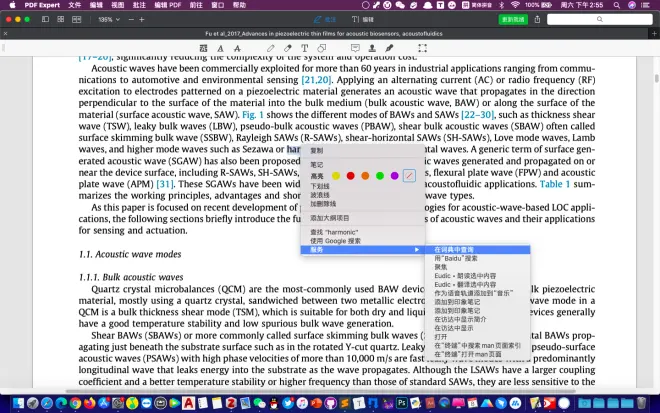Switch to the Annotate (批注) mode tab
This screenshot has height=413, width=660.
pyautogui.click(x=325, y=19)
